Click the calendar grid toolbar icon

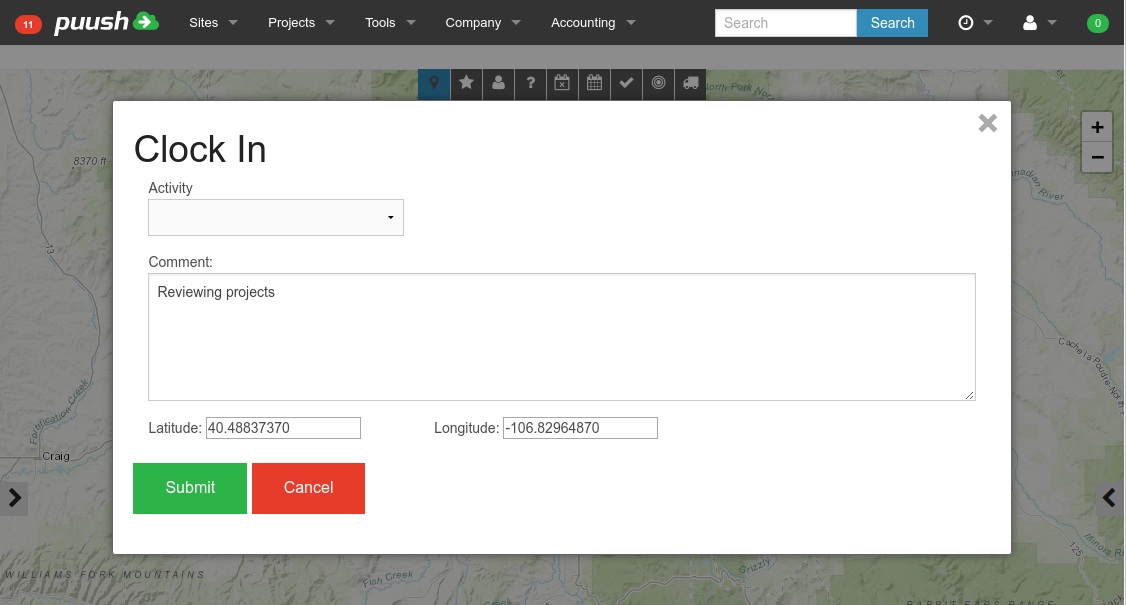click(594, 84)
